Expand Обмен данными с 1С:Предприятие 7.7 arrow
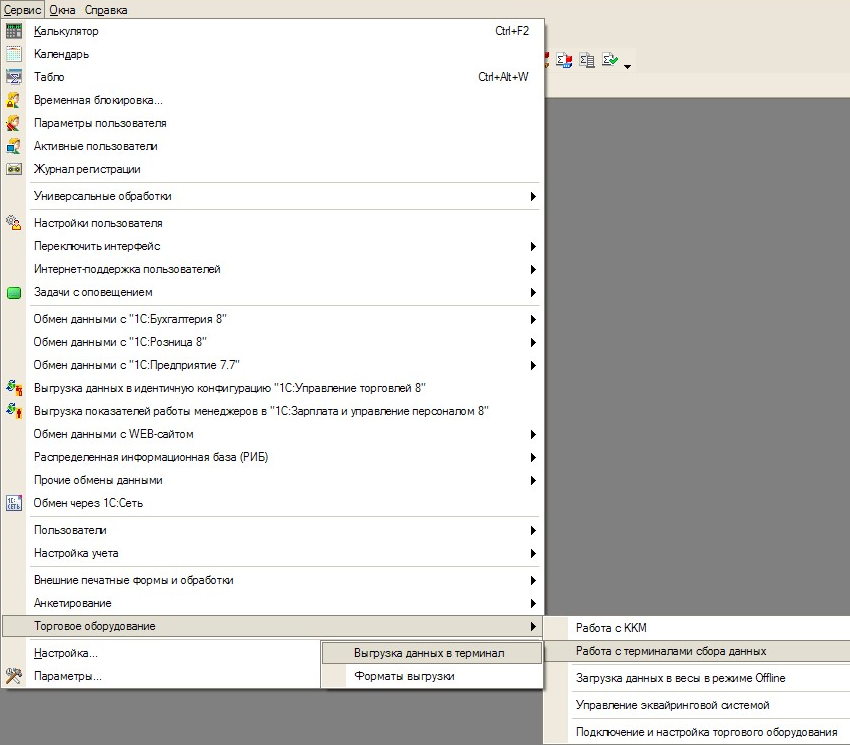The image size is (850, 745). [533, 365]
